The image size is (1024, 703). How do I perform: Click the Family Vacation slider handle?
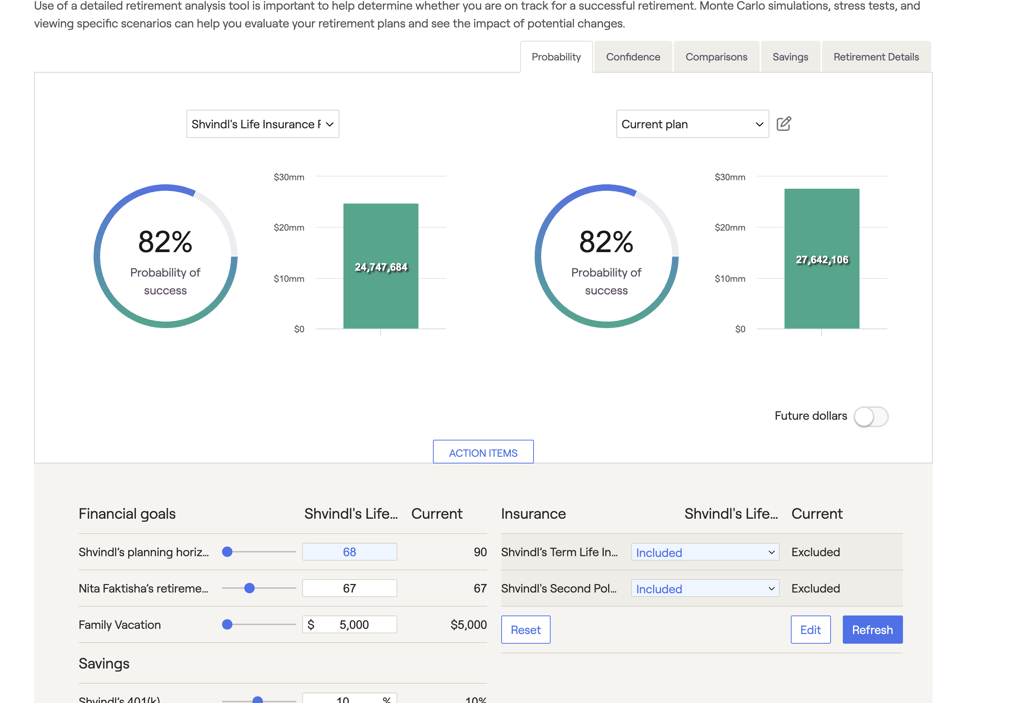(228, 625)
